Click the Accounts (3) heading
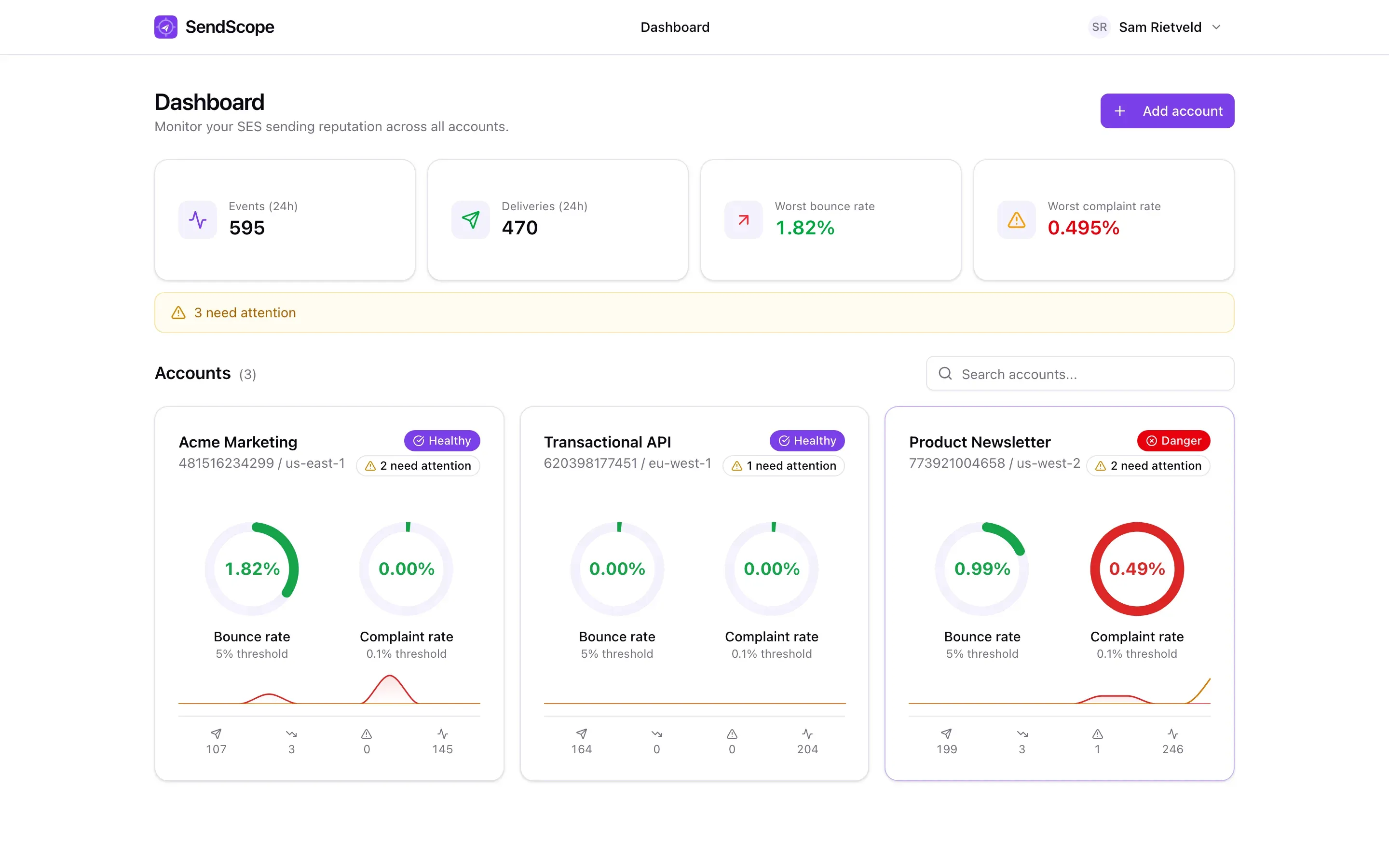Viewport: 1389px width, 868px height. [x=205, y=374]
